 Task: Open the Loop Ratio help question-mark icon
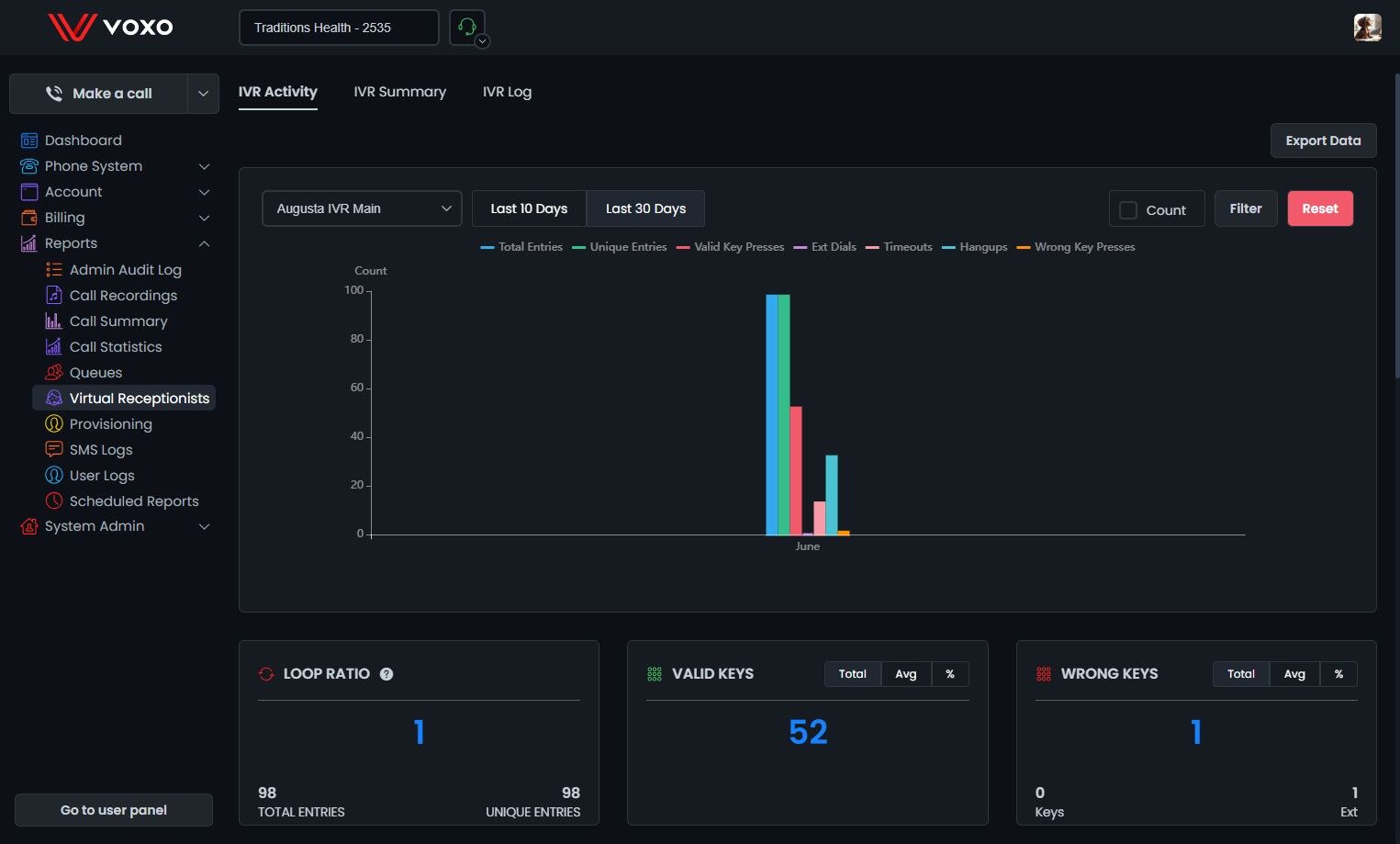(386, 674)
